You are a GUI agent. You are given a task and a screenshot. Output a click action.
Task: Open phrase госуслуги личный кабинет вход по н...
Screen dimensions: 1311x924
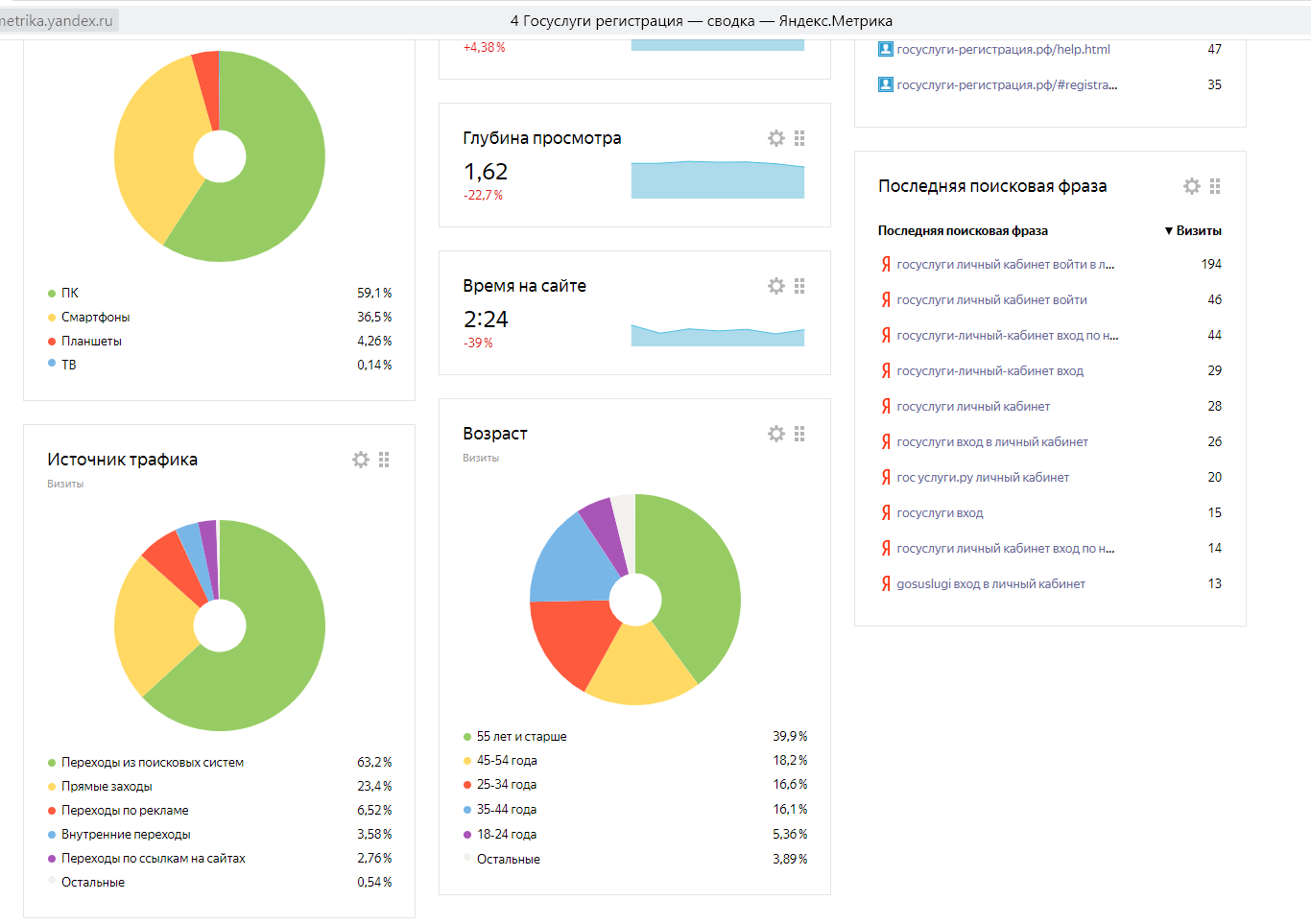click(1005, 548)
